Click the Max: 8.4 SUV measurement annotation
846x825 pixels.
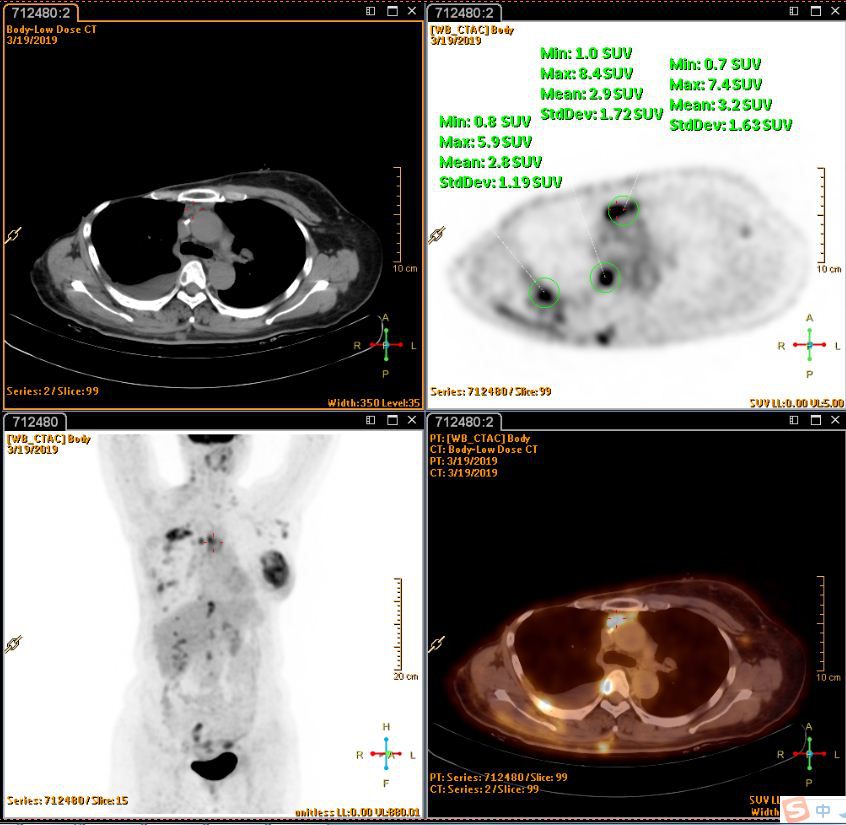(x=586, y=73)
